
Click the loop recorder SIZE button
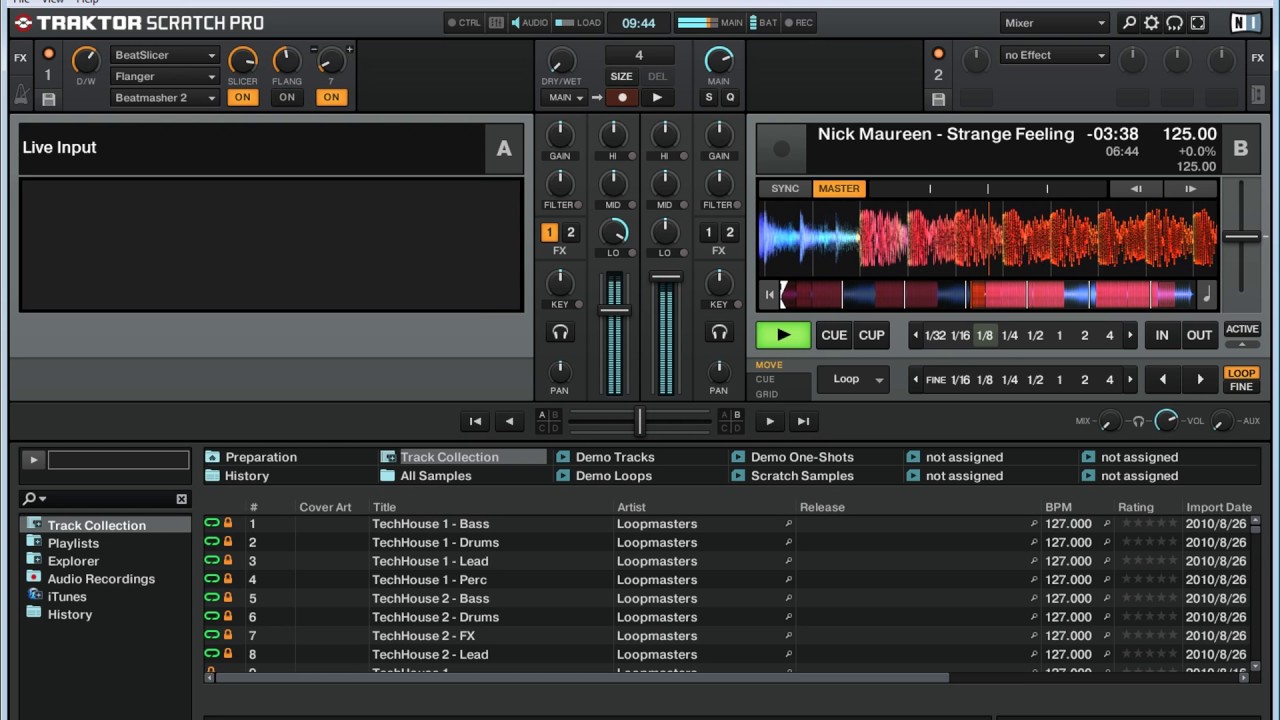621,76
